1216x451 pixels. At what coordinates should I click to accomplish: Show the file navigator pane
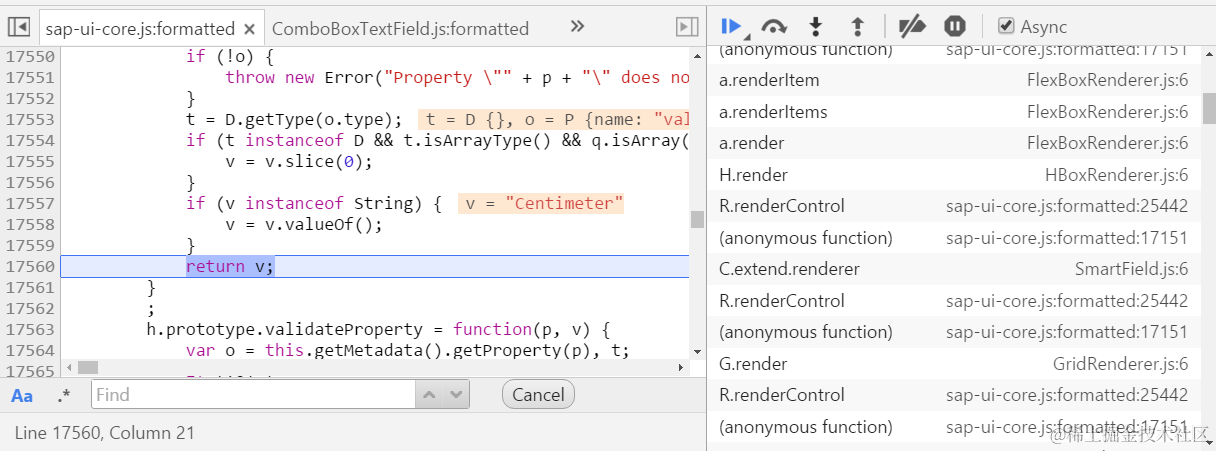(x=19, y=27)
